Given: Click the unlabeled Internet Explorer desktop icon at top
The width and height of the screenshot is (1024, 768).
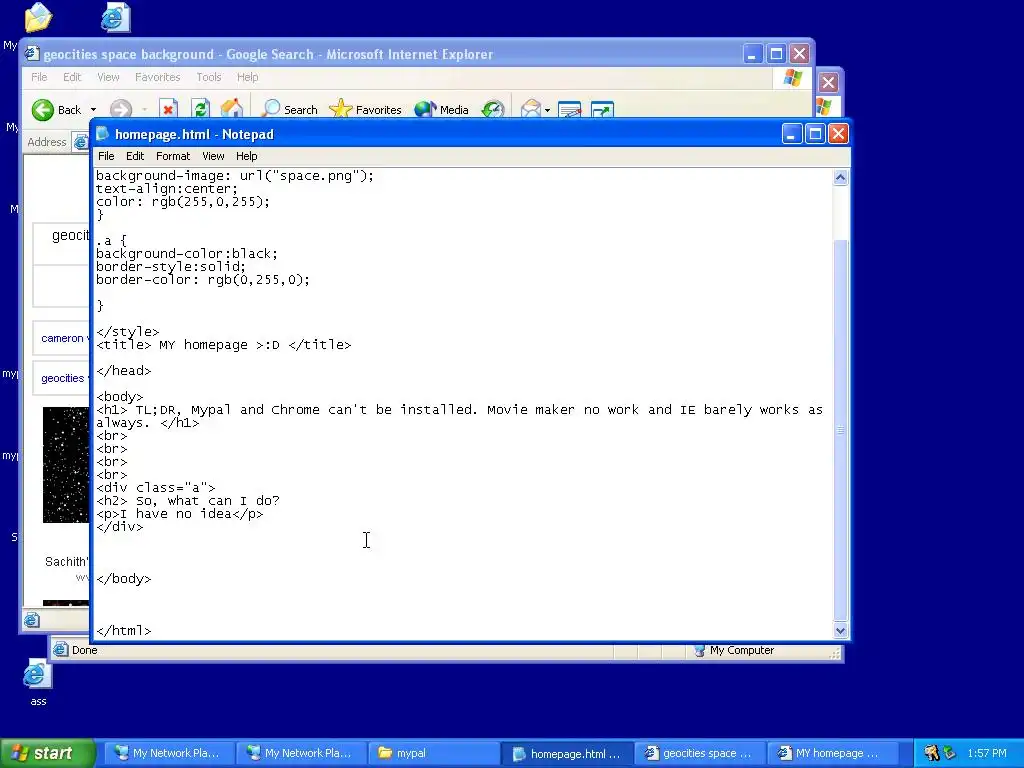Looking at the screenshot, I should pyautogui.click(x=116, y=18).
